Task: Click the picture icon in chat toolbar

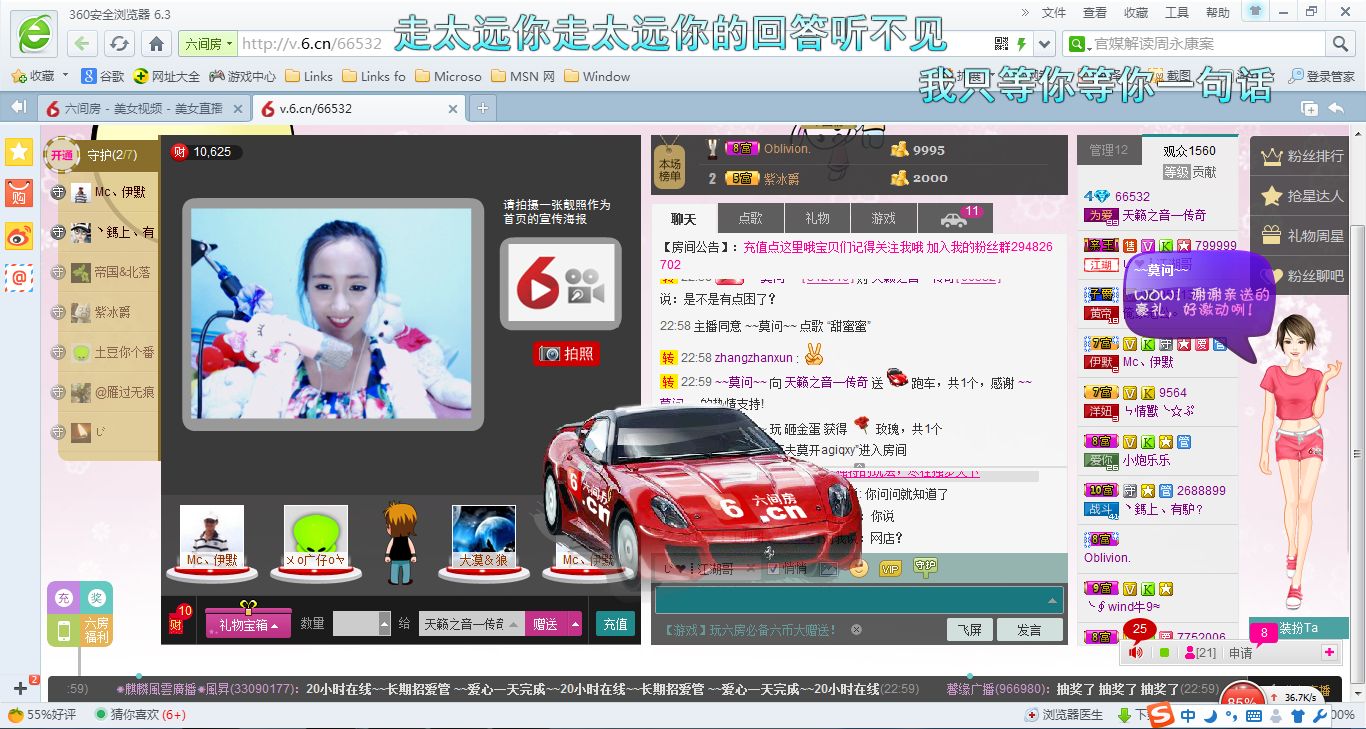Action: coord(828,568)
